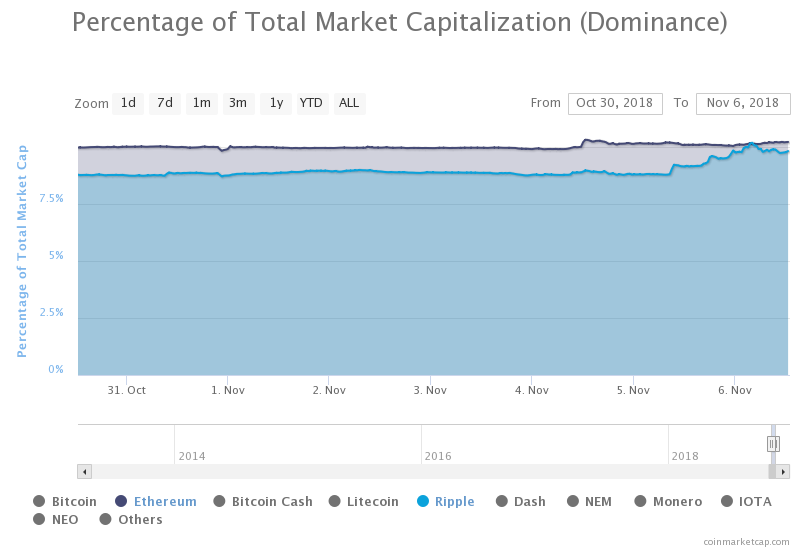800x550 pixels.
Task: Zoom chart to 1m
Action: 202,103
